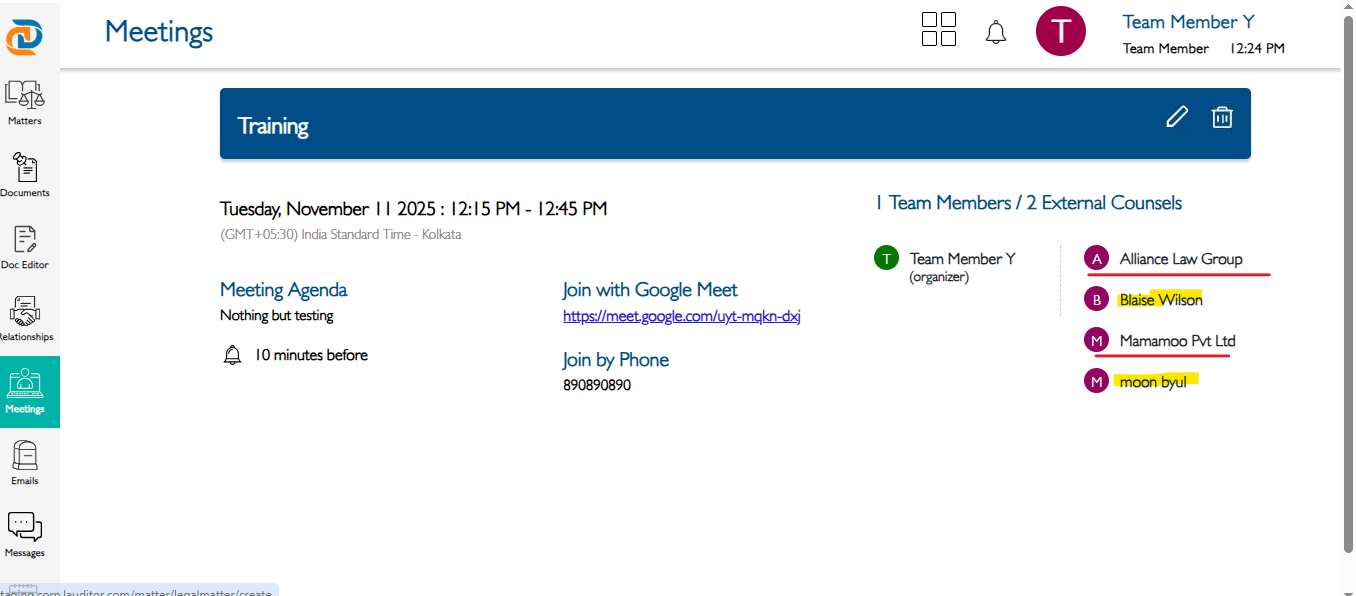The image size is (1356, 596).
Task: Click the 10 minutes before reminder bell
Action: 232,355
